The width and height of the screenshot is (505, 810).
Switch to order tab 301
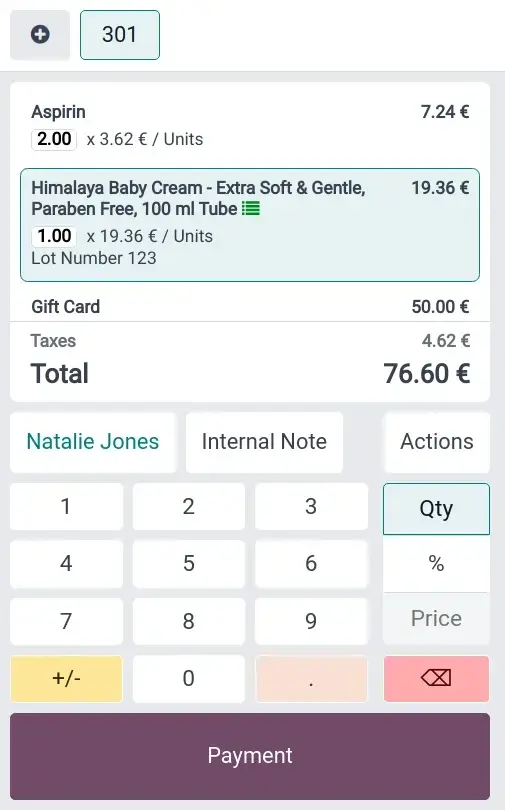(x=120, y=35)
